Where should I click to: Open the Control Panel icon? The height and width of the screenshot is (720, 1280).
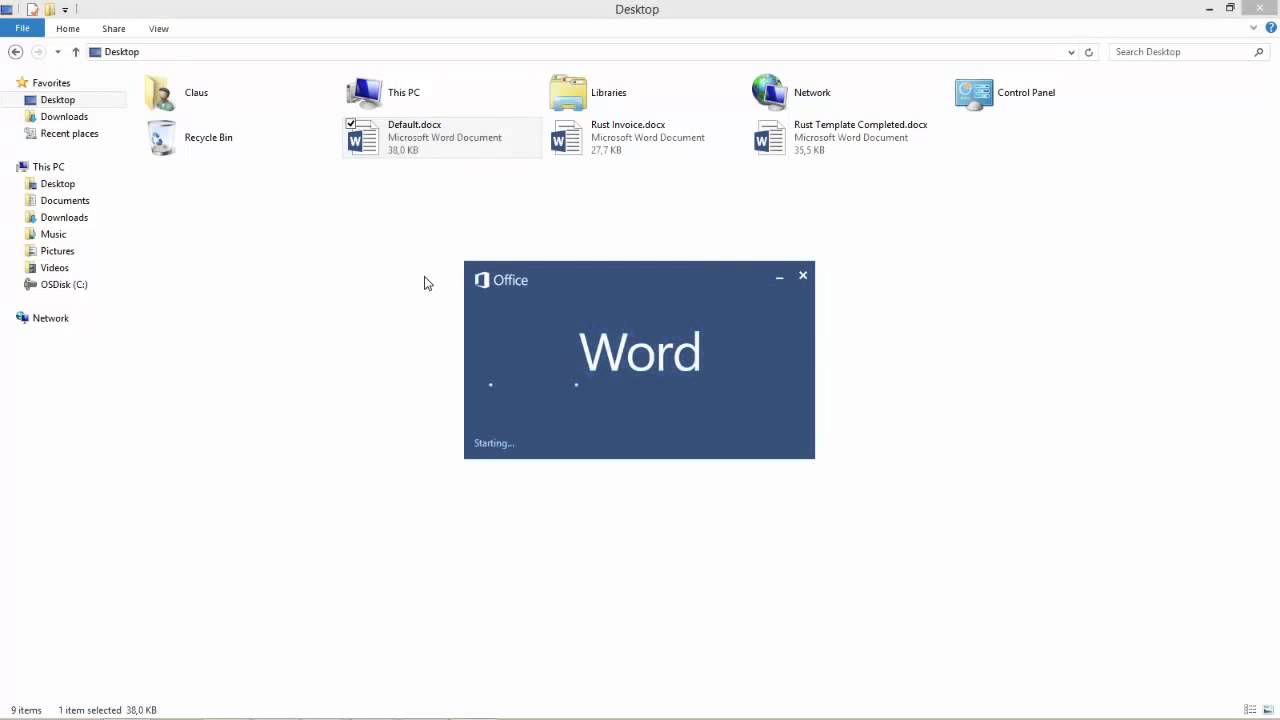tap(974, 93)
